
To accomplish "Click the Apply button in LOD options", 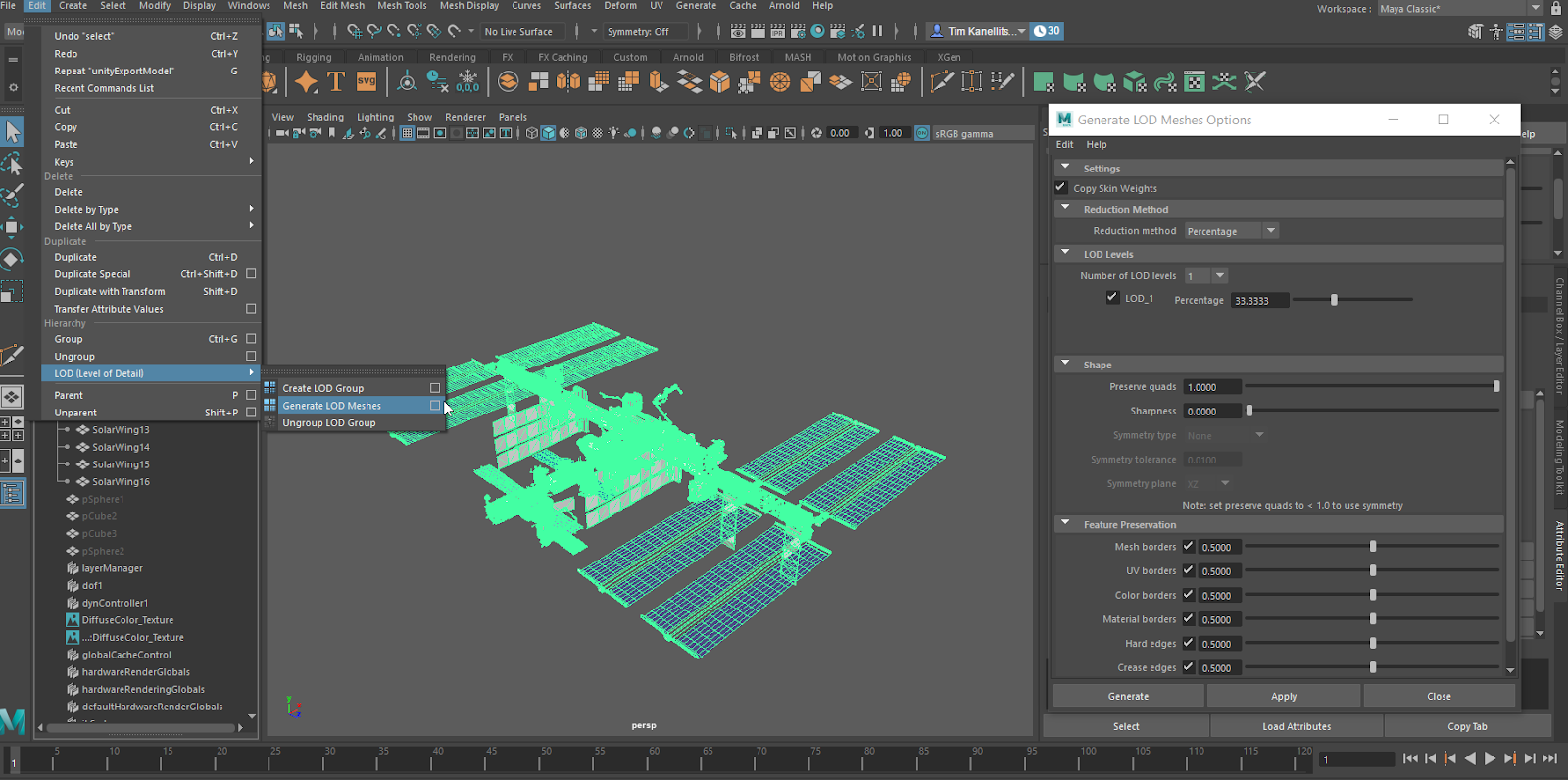I will [1284, 696].
